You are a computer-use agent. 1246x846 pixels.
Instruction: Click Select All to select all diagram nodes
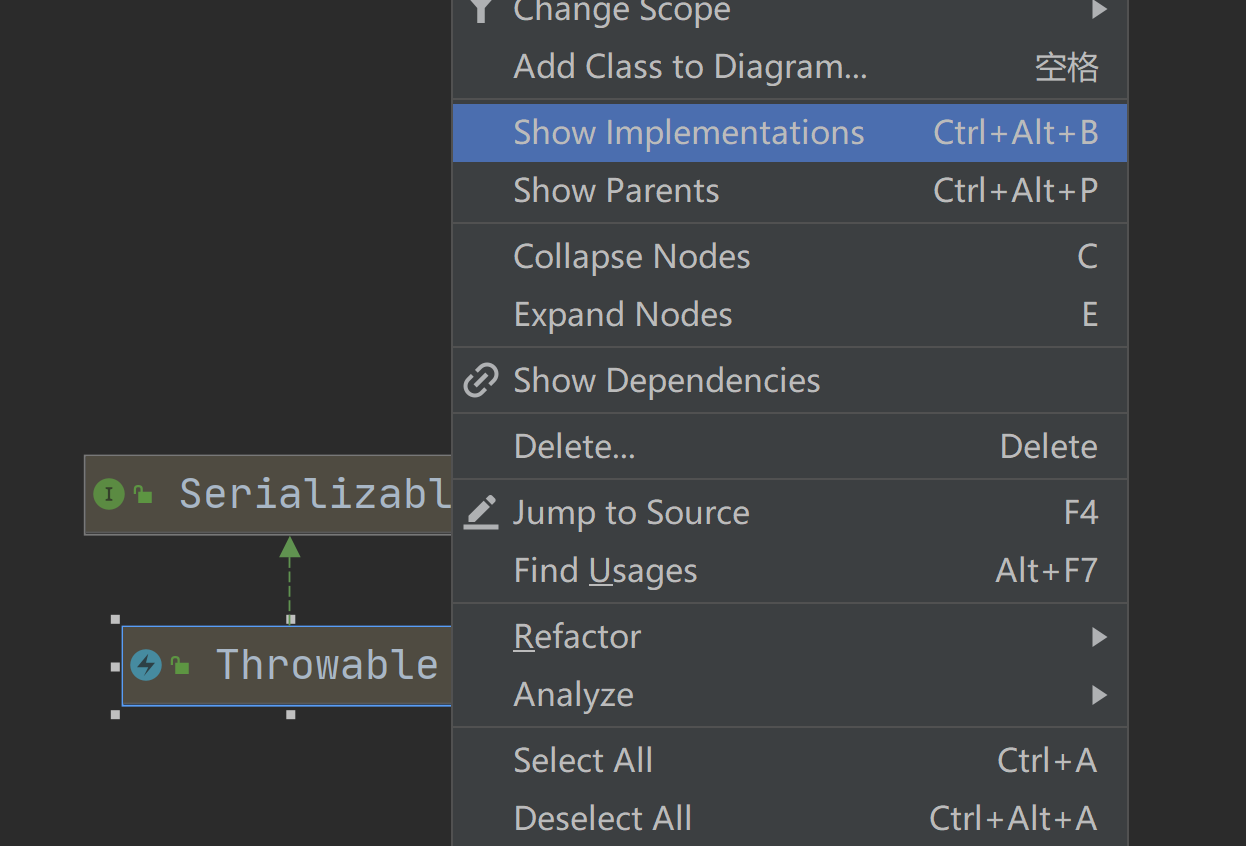point(583,760)
